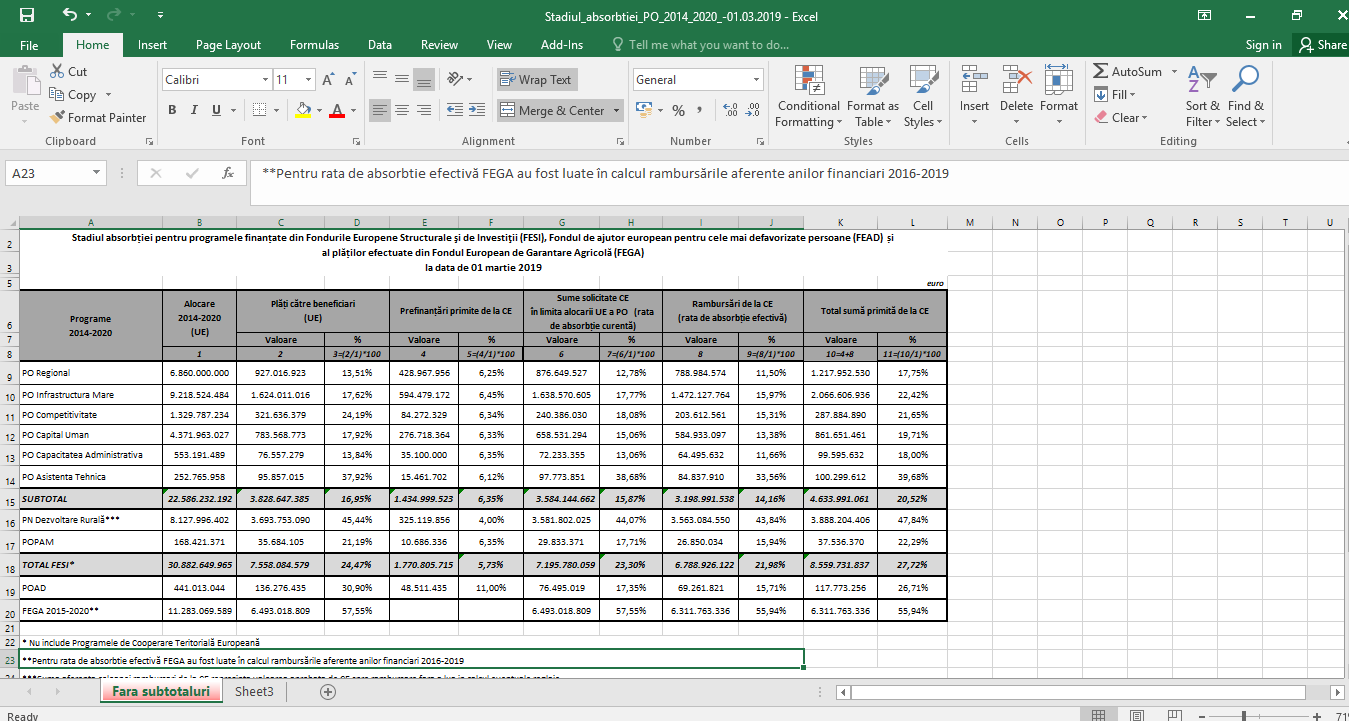Click the Save icon in the quick access toolbar
The image size is (1349, 721).
(x=27, y=15)
